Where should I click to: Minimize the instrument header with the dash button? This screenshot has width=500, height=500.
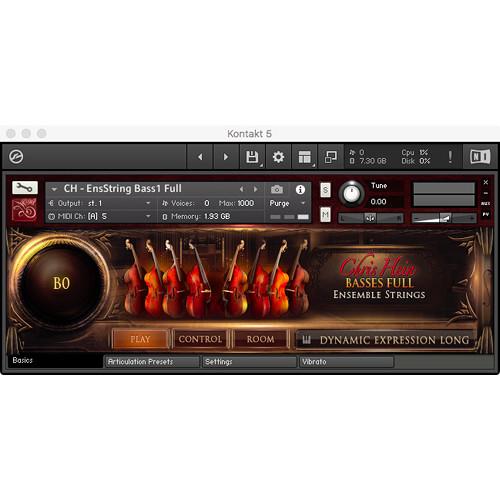pos(486,193)
